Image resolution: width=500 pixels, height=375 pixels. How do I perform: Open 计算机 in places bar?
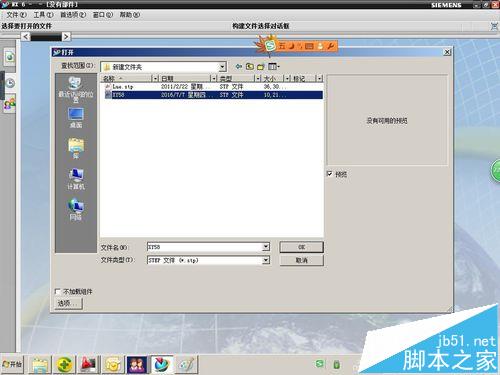tap(76, 179)
